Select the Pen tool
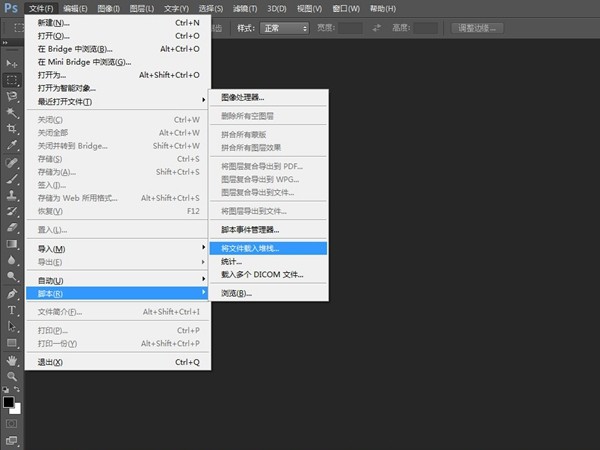This screenshot has height=450, width=600. pos(11,294)
